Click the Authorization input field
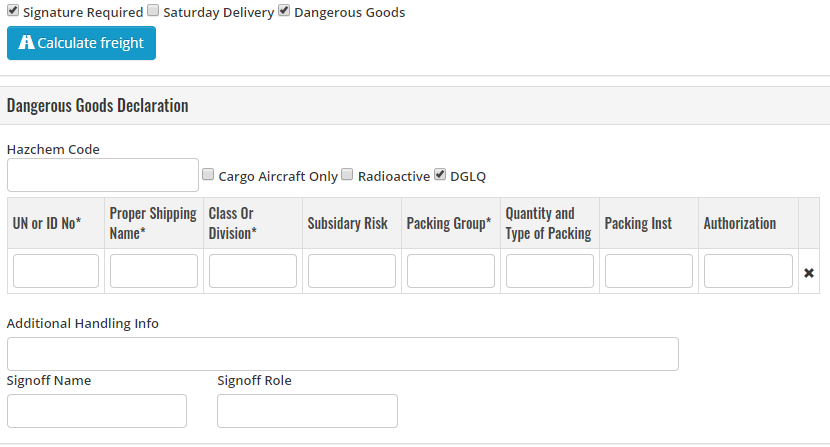Screen dimensions: 830x447 (x=748, y=271)
